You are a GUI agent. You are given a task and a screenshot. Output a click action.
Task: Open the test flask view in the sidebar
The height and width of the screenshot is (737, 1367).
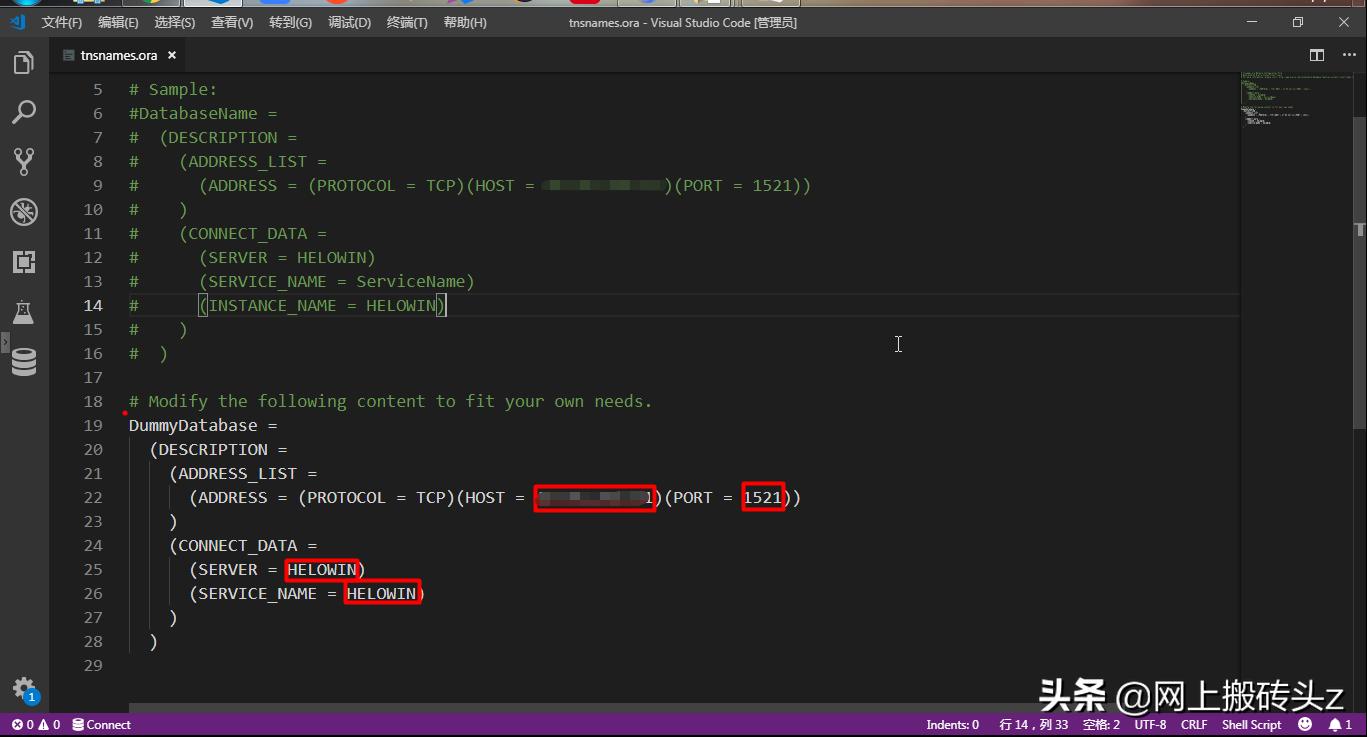click(25, 312)
